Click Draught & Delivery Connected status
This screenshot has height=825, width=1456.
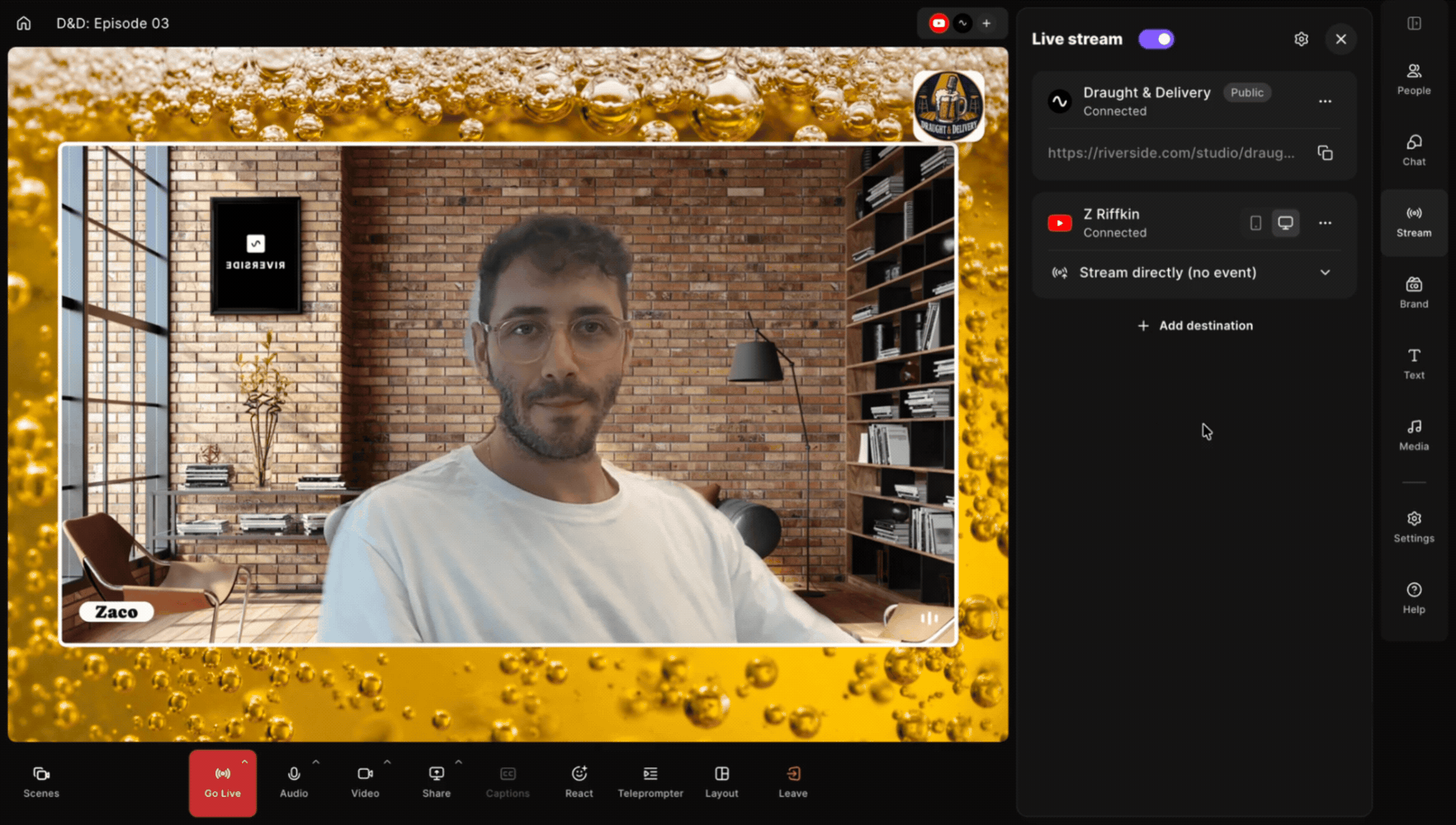1115,111
